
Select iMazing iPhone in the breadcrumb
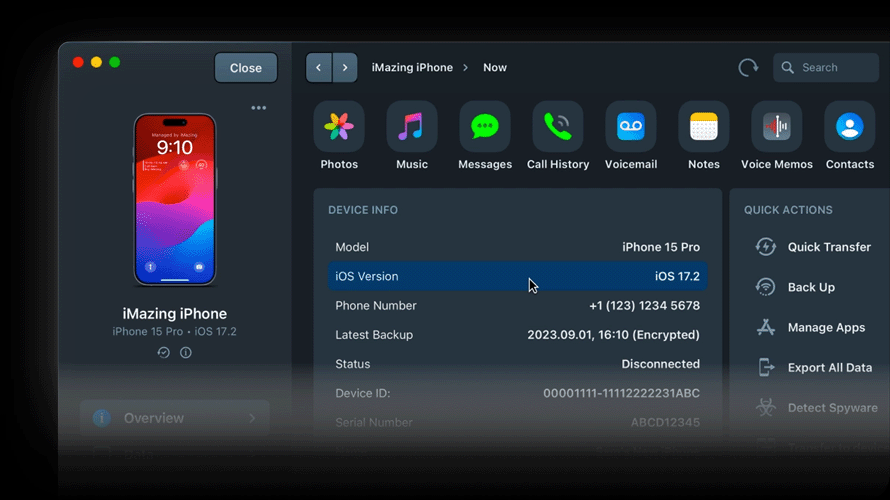412,68
